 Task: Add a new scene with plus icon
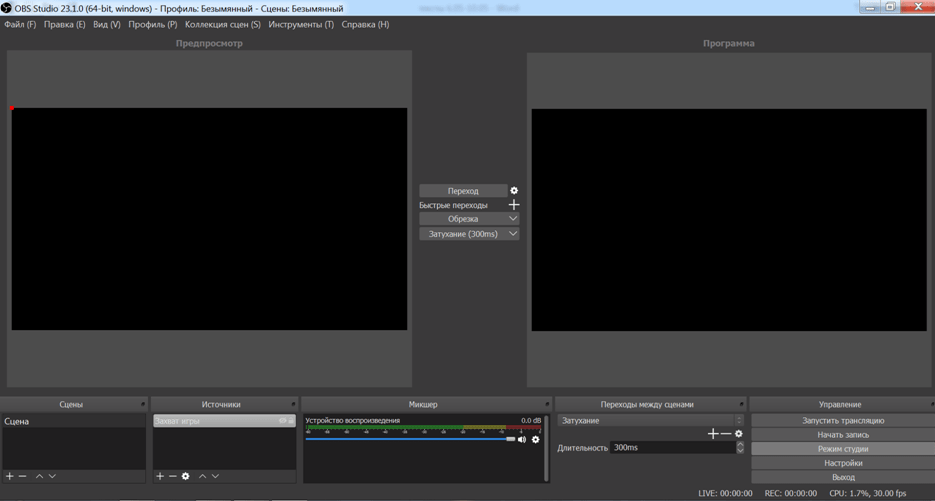pos(10,476)
